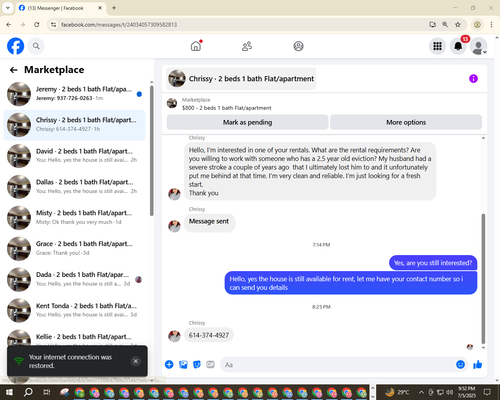Open David's 2 beds 1 bath conversation
500x400 pixels.
tap(75, 156)
